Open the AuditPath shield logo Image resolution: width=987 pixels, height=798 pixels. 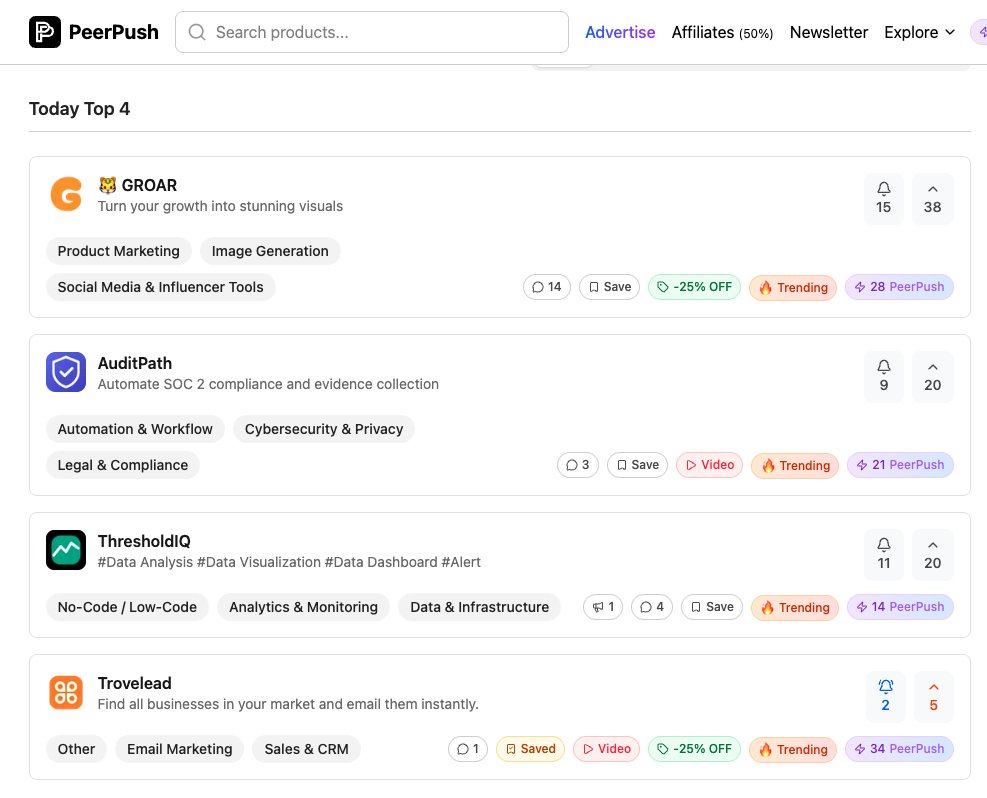(x=66, y=372)
